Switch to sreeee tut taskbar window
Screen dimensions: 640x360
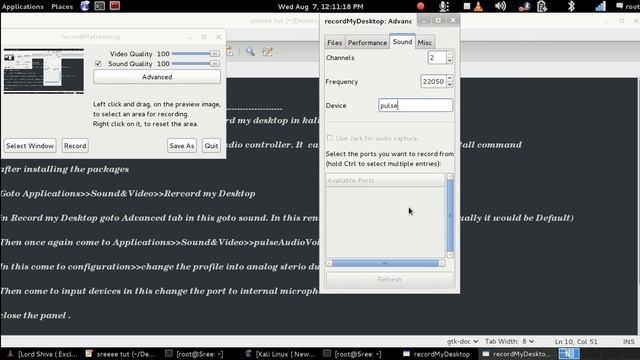point(120,354)
